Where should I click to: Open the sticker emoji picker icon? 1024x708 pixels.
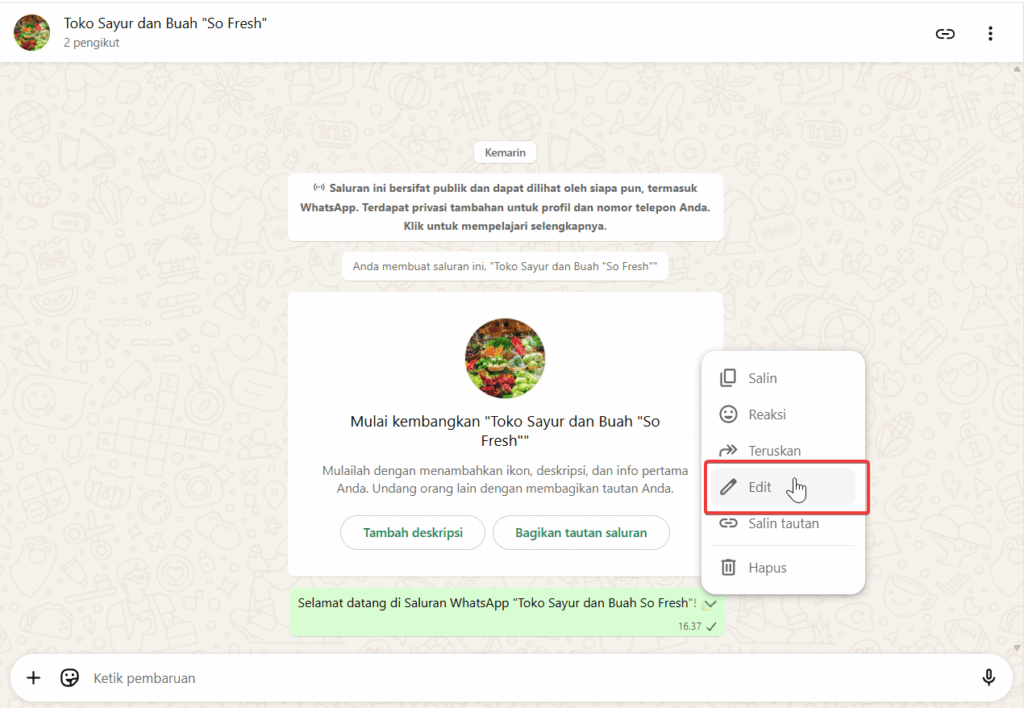tap(69, 678)
